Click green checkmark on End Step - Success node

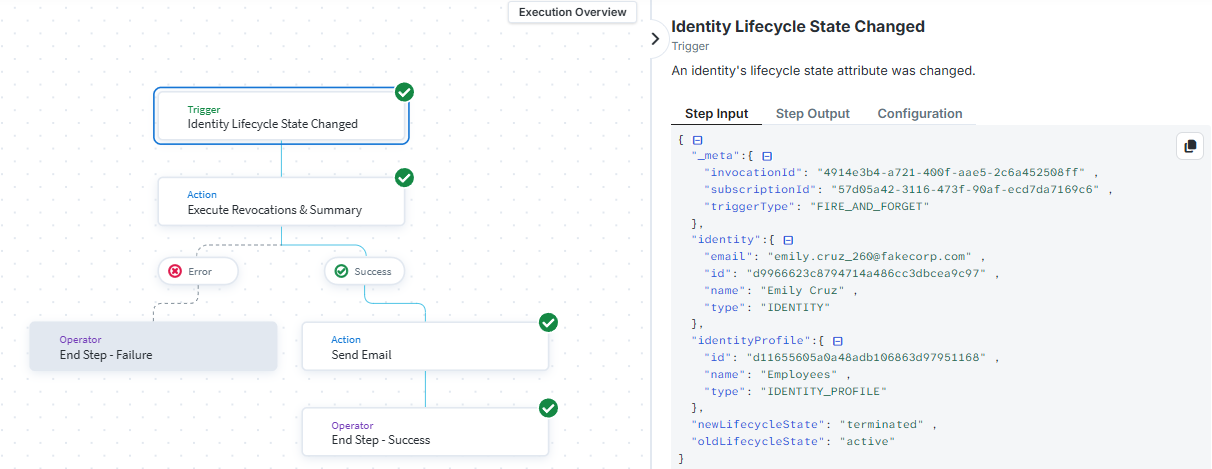click(548, 407)
